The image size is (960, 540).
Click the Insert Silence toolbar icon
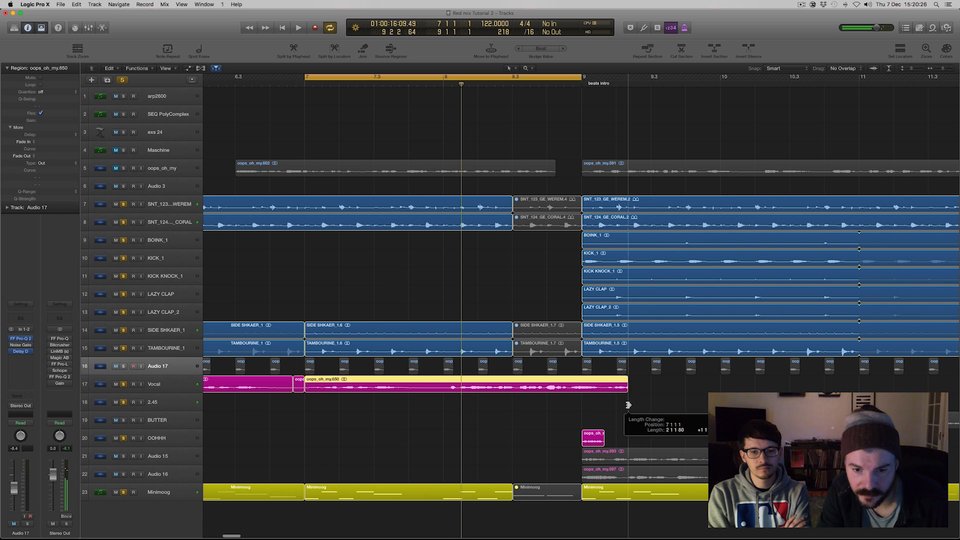[x=748, y=50]
